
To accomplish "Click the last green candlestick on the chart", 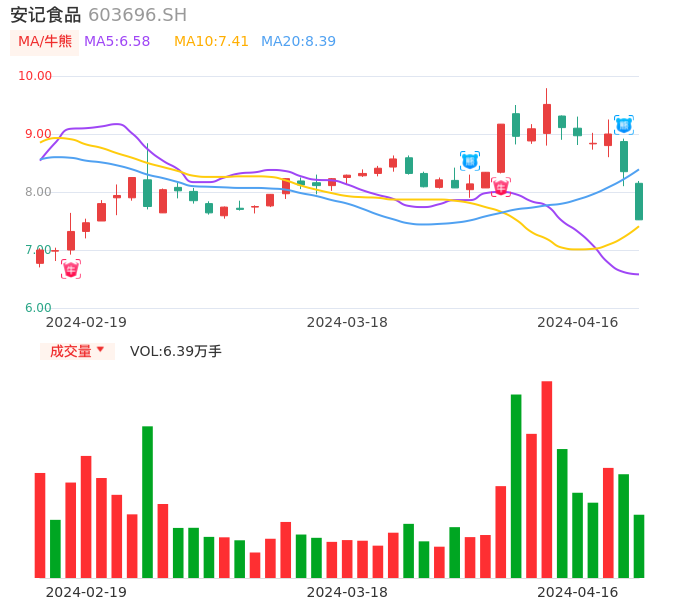I will pos(639,201).
